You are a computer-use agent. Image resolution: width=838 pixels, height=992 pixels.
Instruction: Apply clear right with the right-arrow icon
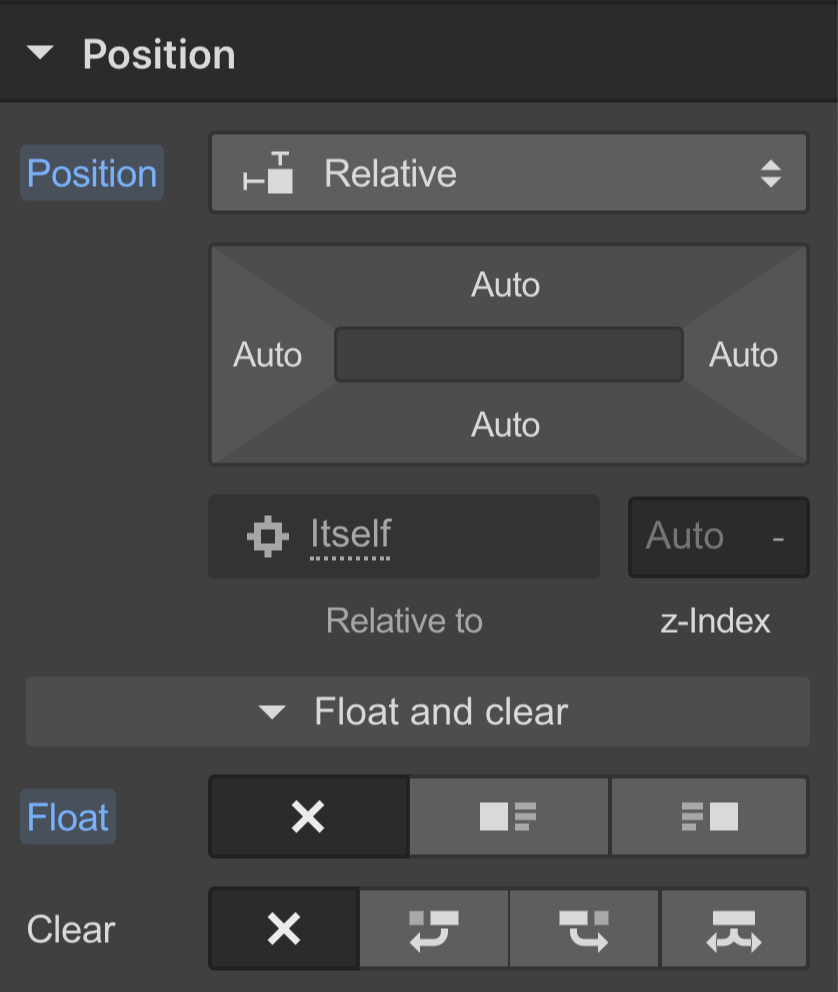[x=583, y=929]
